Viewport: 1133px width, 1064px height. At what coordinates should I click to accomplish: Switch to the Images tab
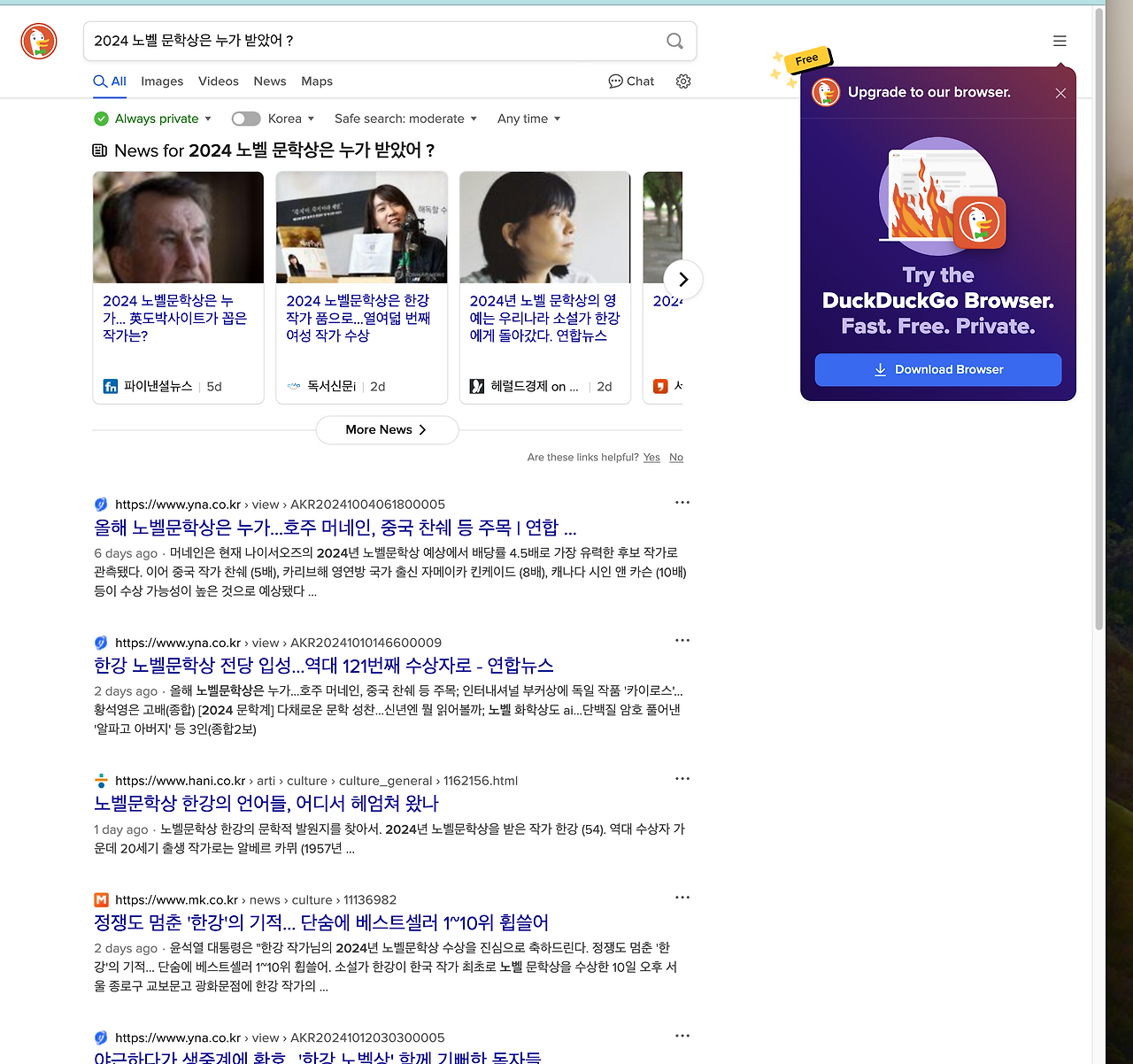[162, 81]
